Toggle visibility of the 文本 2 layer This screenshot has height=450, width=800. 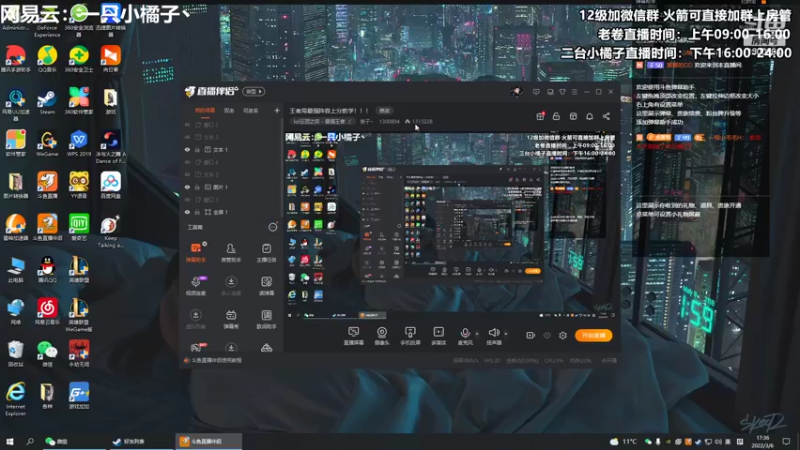[187, 174]
